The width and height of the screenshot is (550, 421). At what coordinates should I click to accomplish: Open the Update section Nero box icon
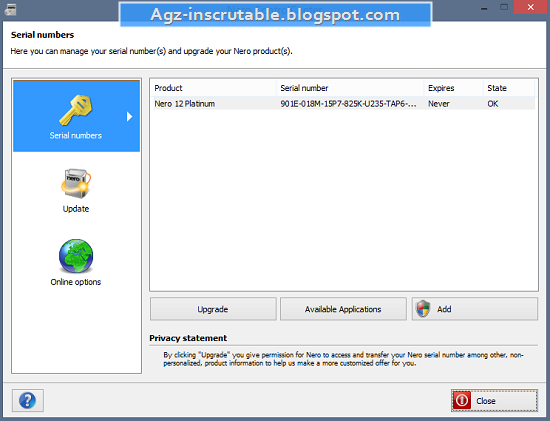click(x=76, y=184)
